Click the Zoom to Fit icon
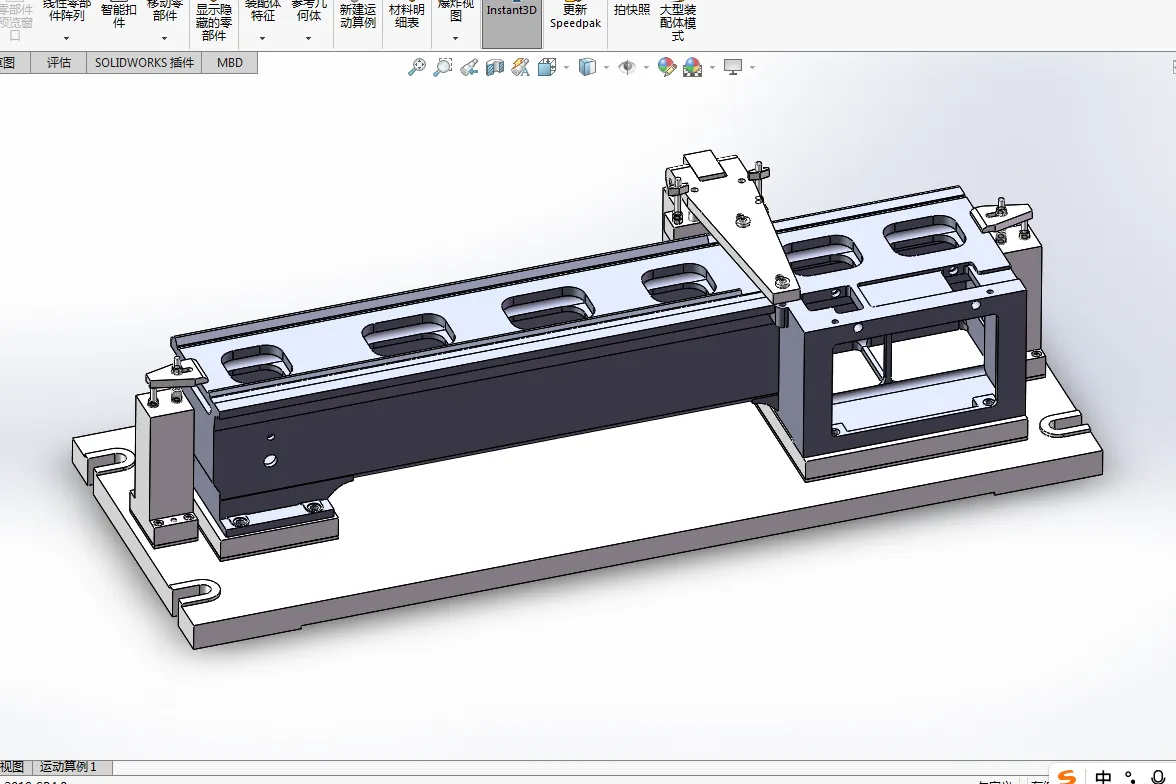 [417, 68]
